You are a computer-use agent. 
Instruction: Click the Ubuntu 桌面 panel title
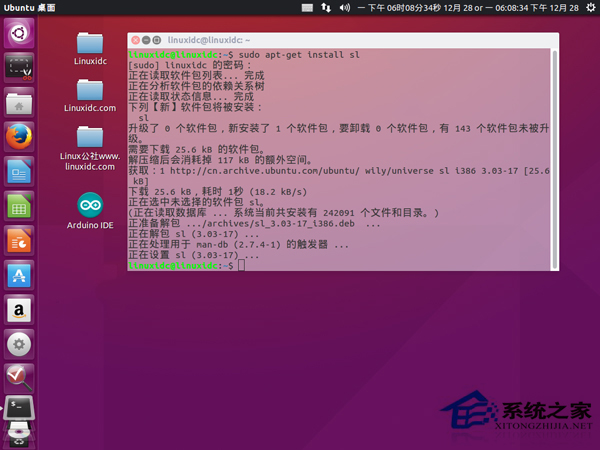tap(29, 8)
